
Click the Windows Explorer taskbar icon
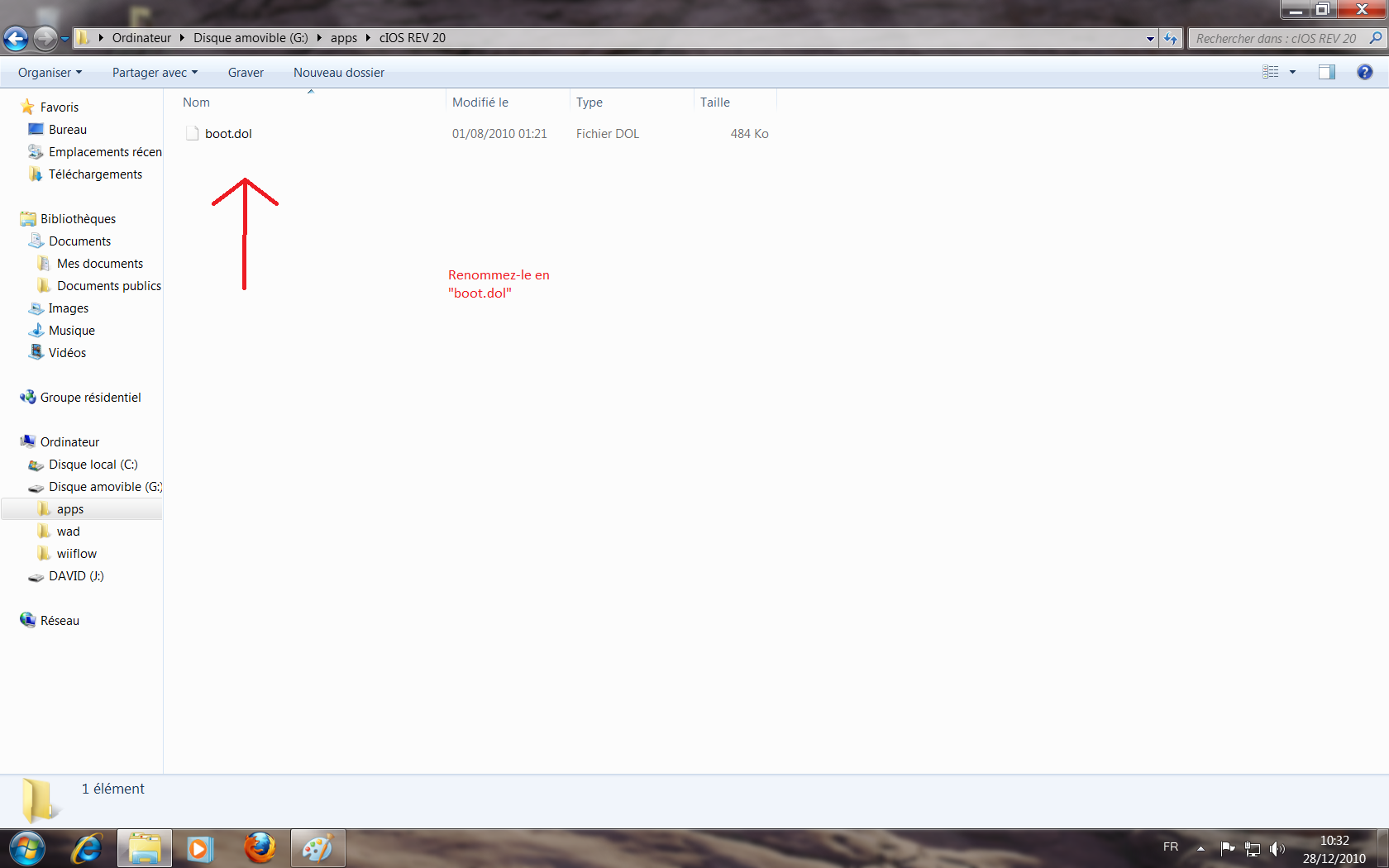point(145,849)
